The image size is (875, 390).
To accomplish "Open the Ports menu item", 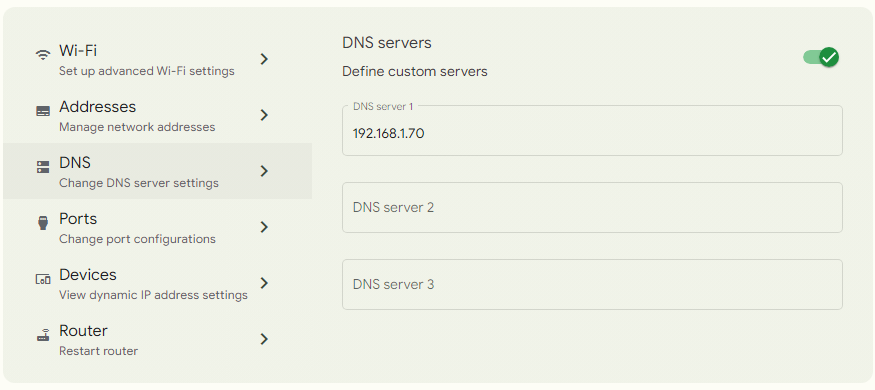I will click(x=157, y=227).
